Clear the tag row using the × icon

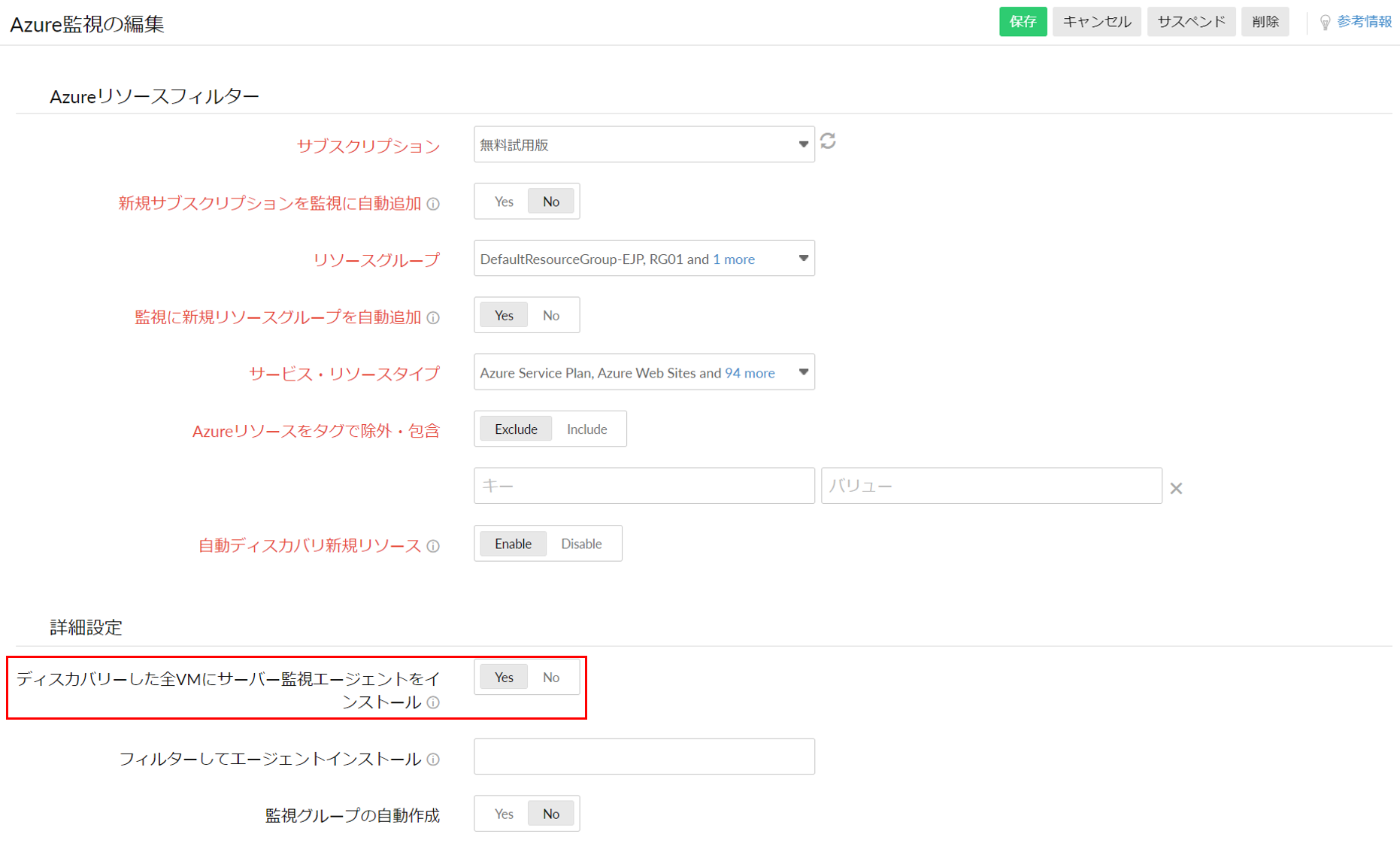[1176, 487]
